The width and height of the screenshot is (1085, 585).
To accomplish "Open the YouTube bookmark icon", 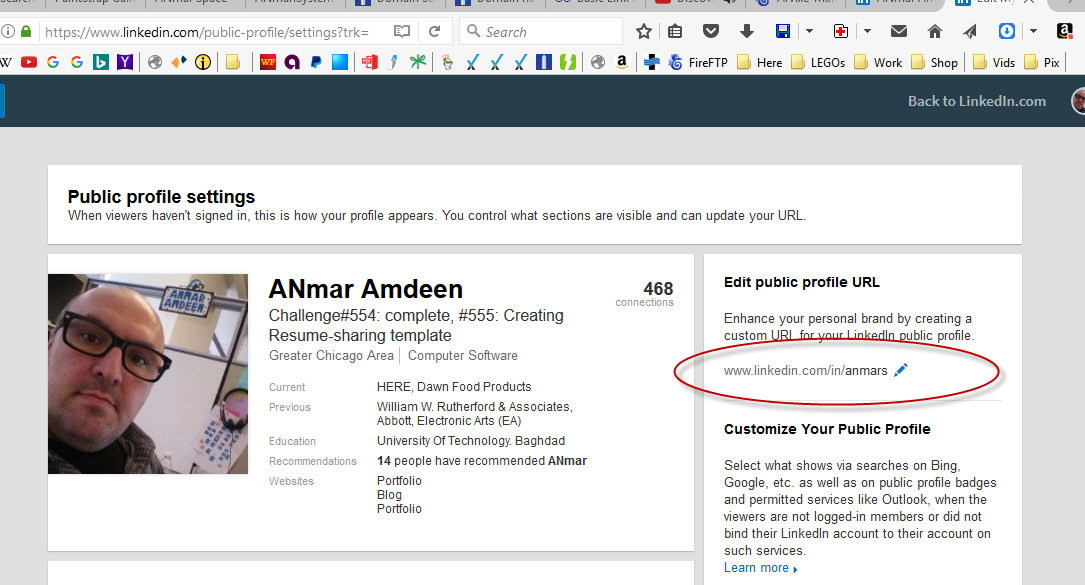I will click(29, 62).
